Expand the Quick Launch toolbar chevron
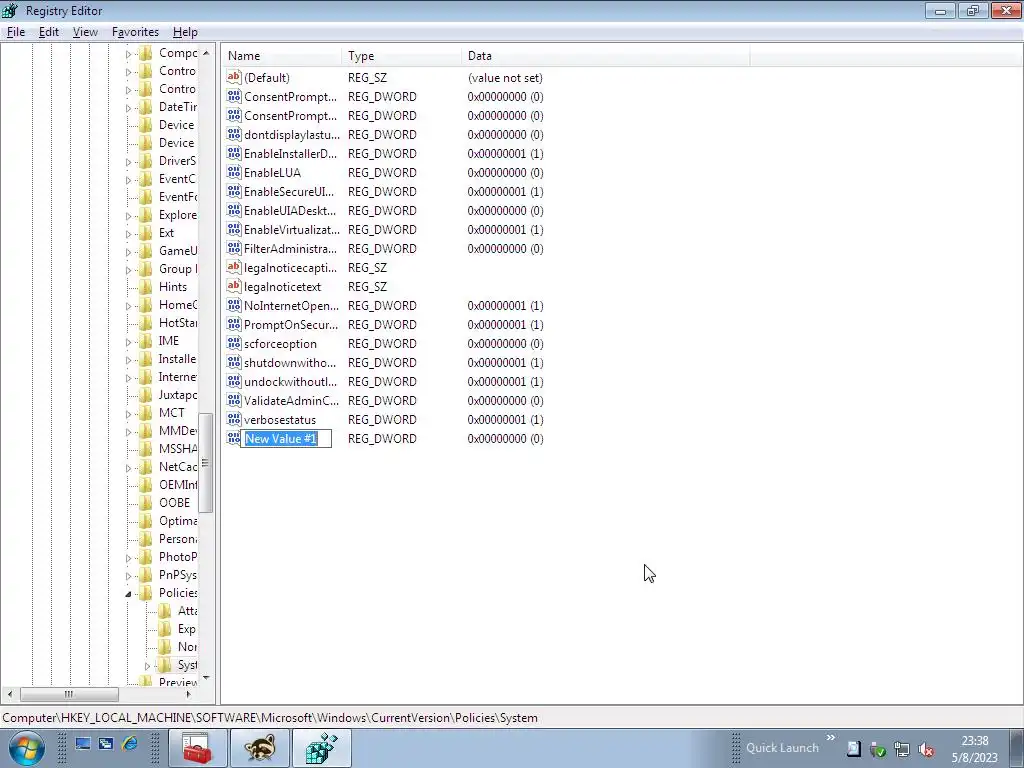 pyautogui.click(x=831, y=738)
